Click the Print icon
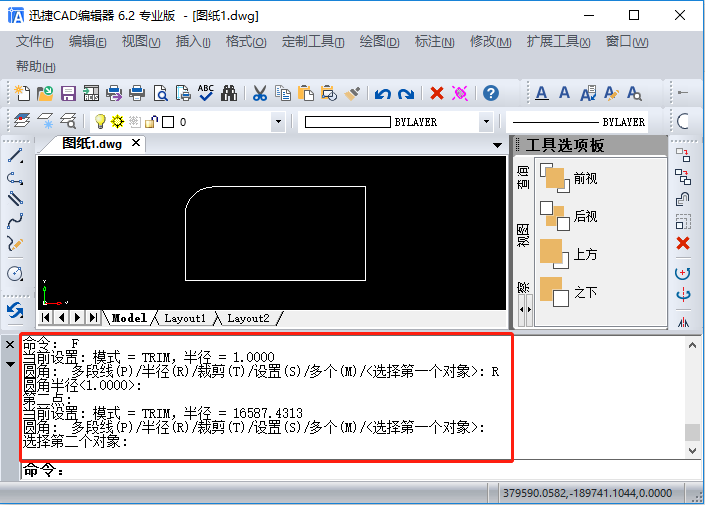This screenshot has height=505, width=705. [137, 93]
